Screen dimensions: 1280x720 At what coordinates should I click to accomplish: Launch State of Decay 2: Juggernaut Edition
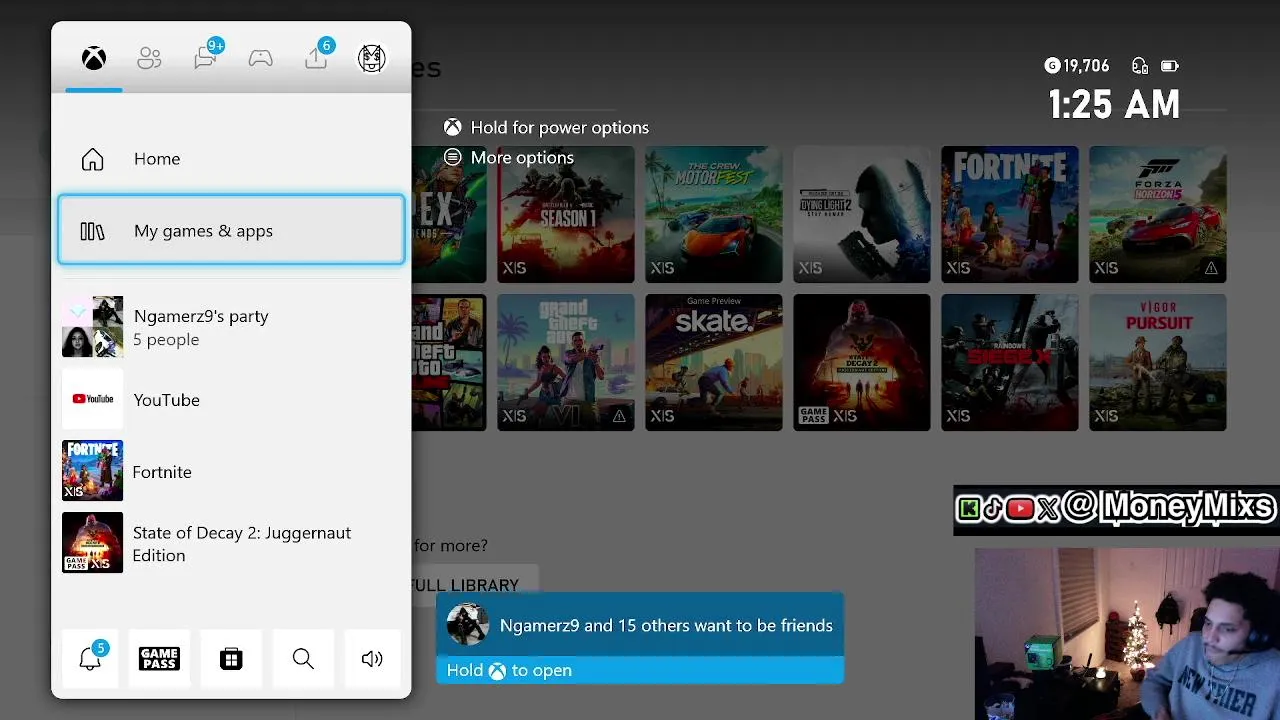231,543
